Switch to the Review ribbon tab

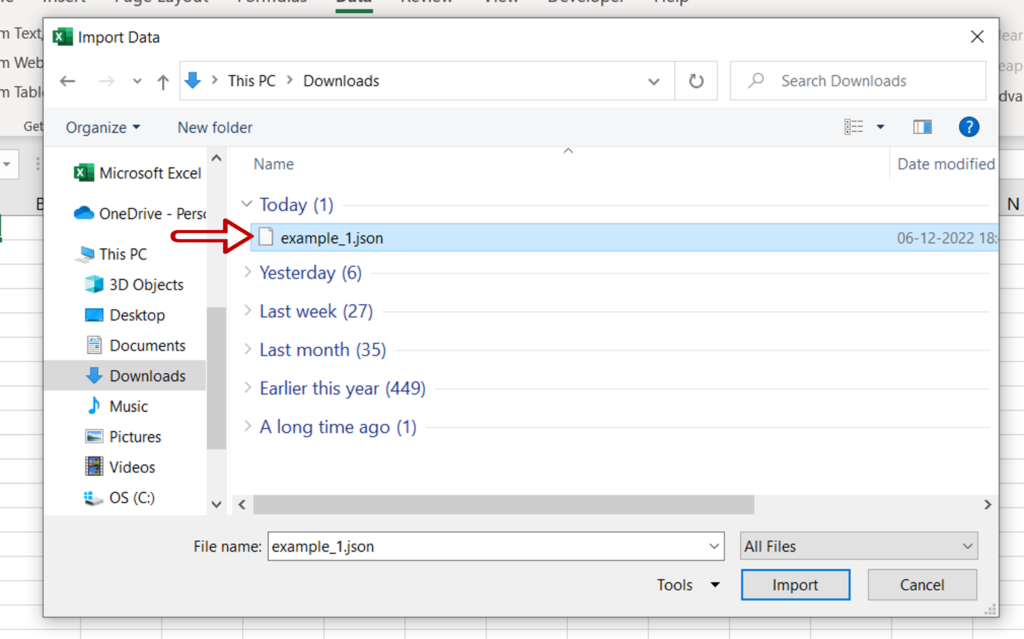426,2
